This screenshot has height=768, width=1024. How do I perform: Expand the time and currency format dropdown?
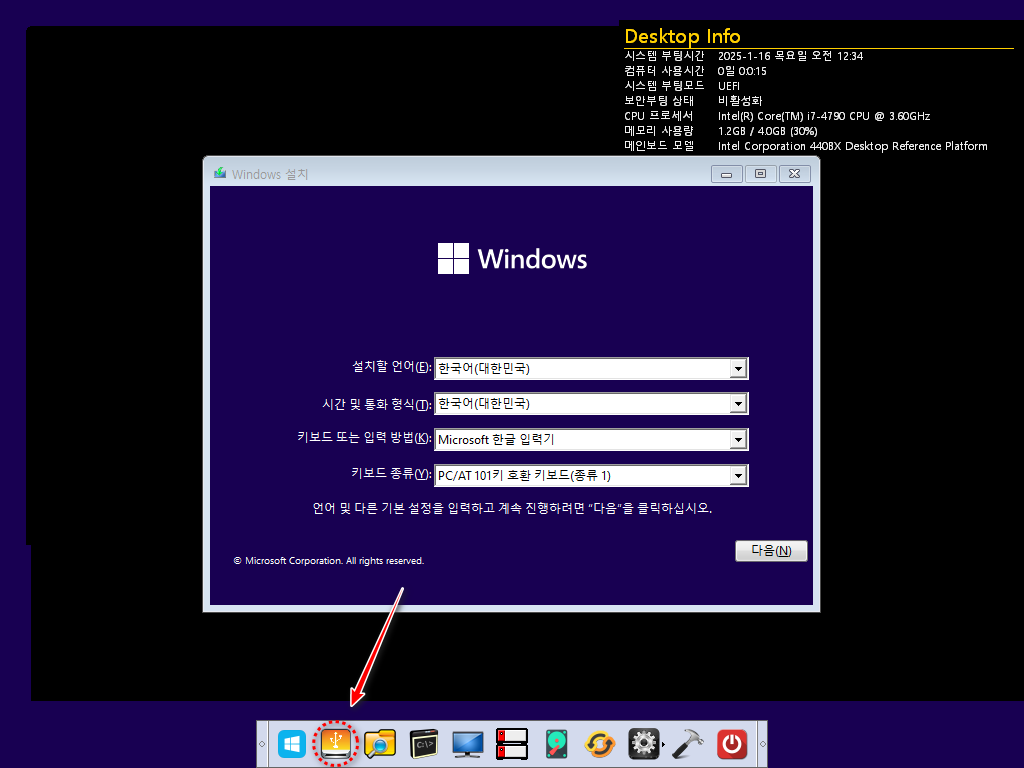pyautogui.click(x=738, y=404)
